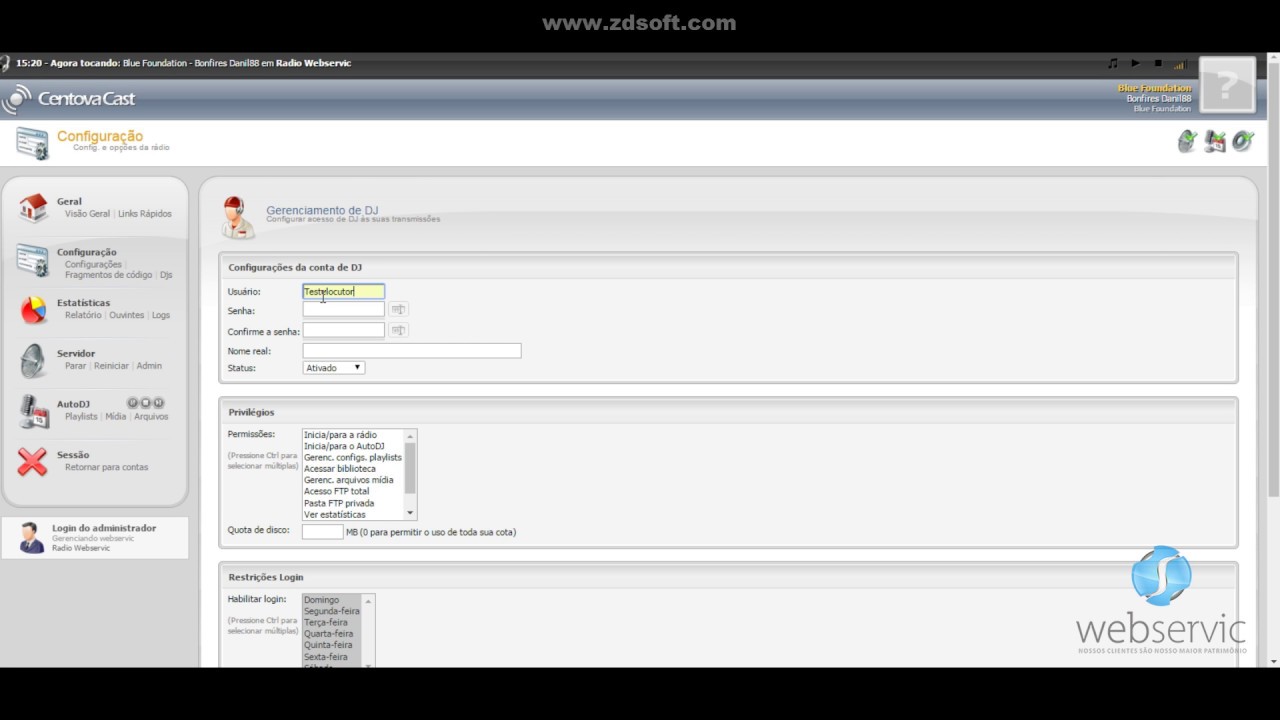Click Reiniciar server link

(x=112, y=366)
